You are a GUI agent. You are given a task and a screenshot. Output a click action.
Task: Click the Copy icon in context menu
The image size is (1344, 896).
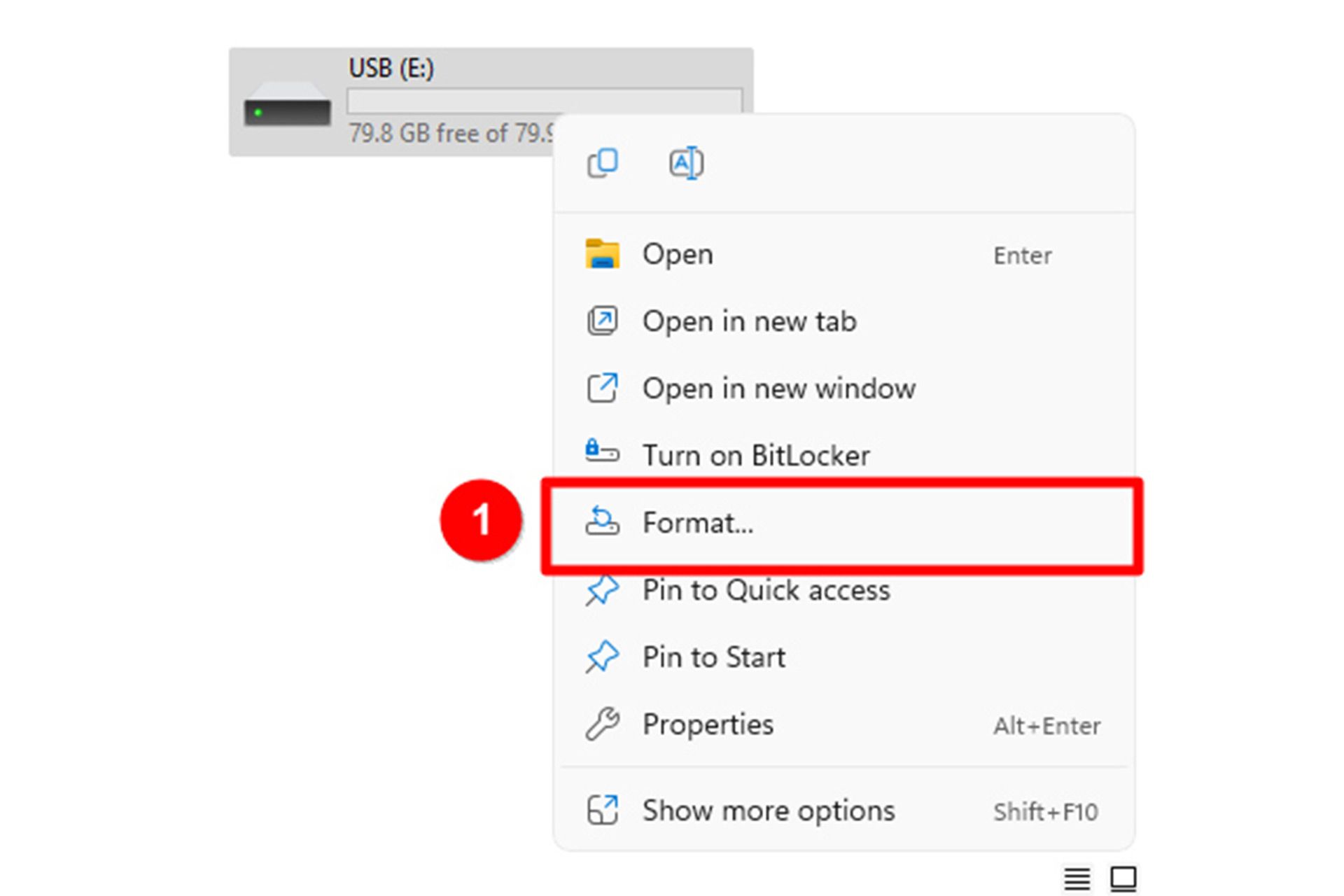tap(602, 163)
